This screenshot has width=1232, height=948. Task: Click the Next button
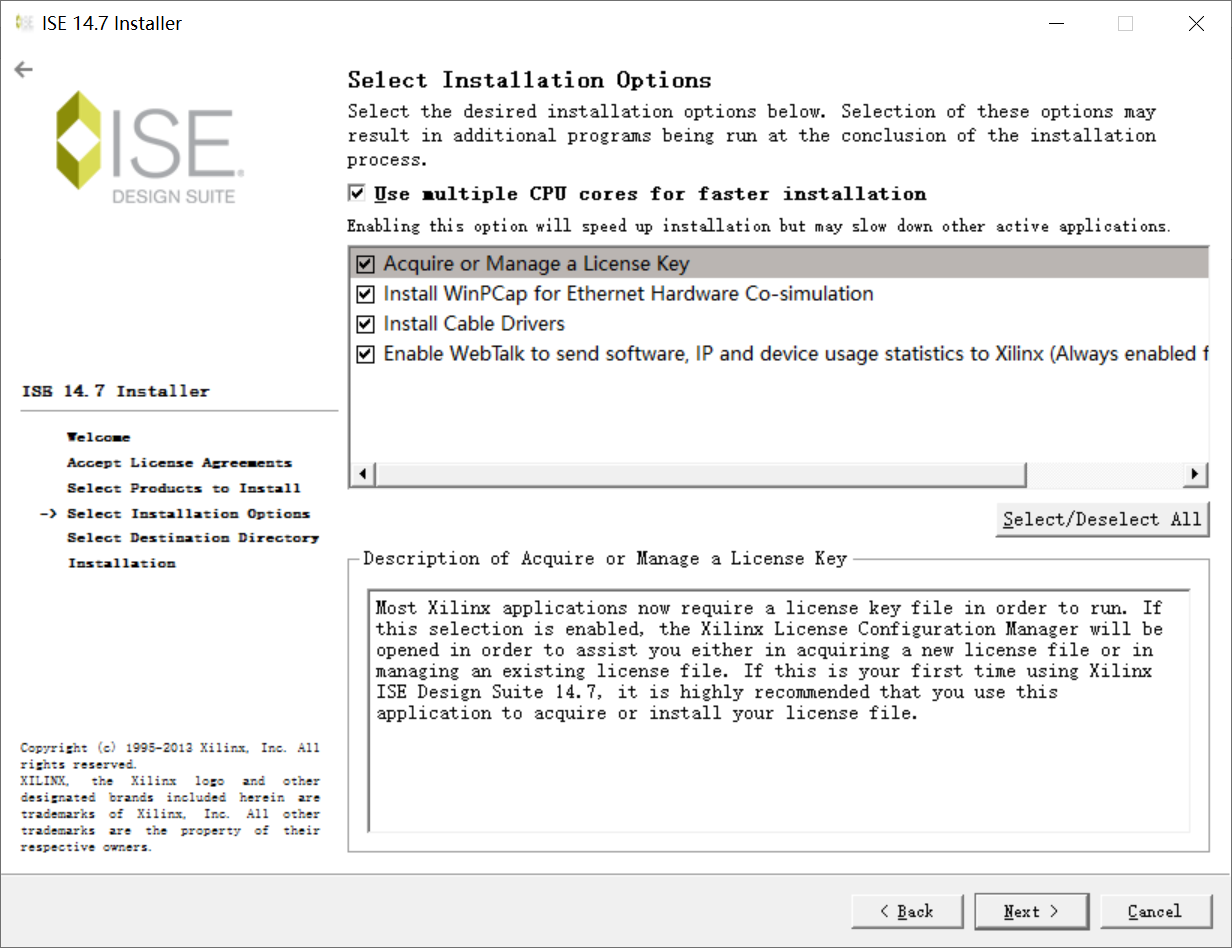[x=1031, y=911]
